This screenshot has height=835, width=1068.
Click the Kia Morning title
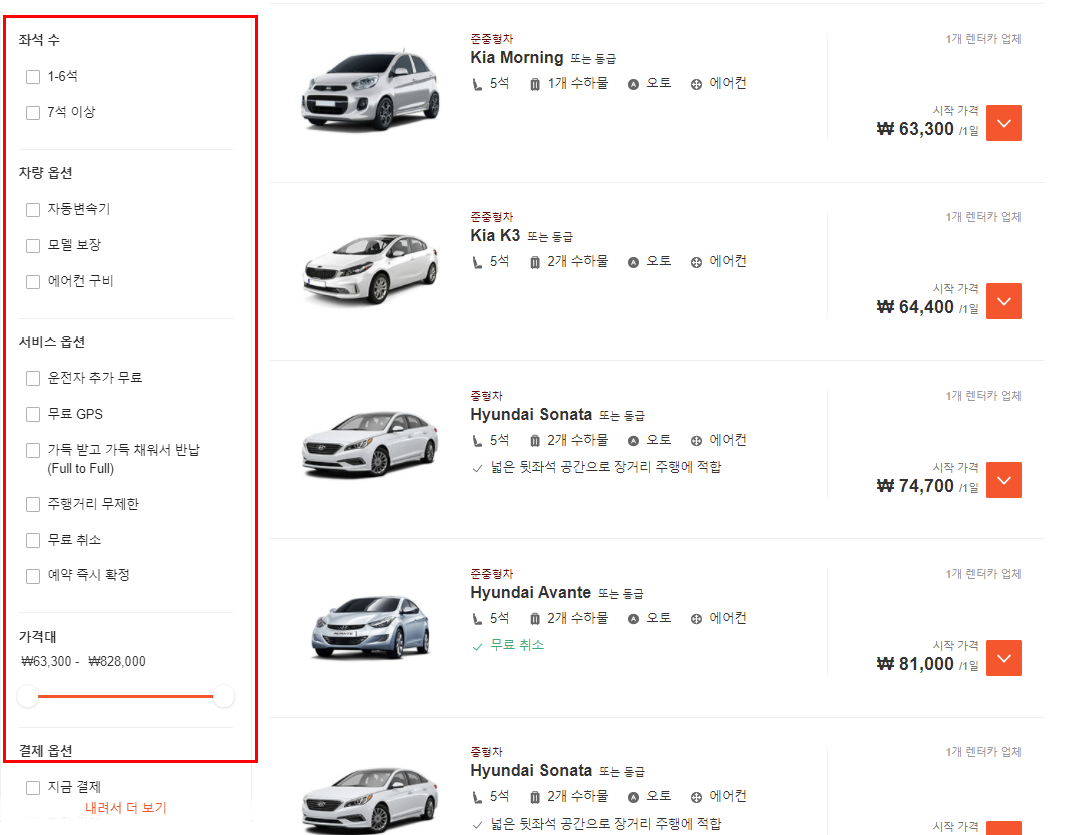516,58
